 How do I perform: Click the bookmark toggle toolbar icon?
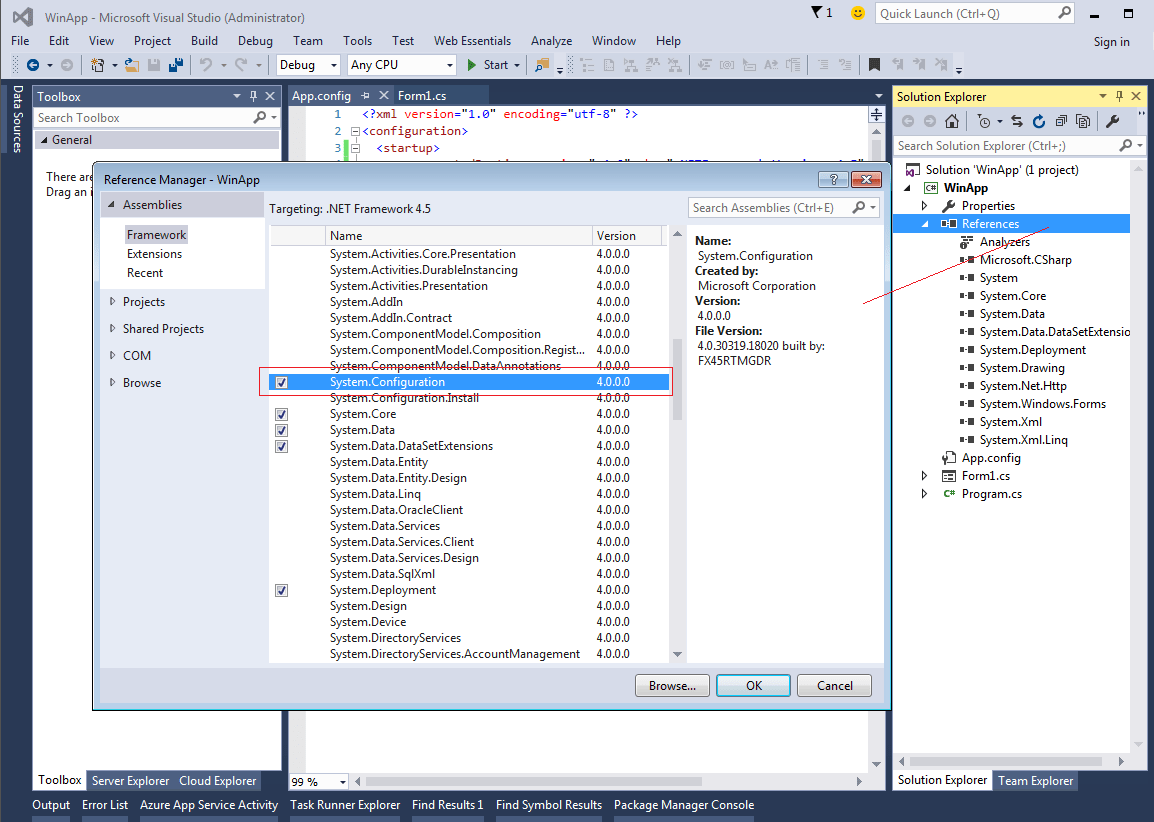874,65
